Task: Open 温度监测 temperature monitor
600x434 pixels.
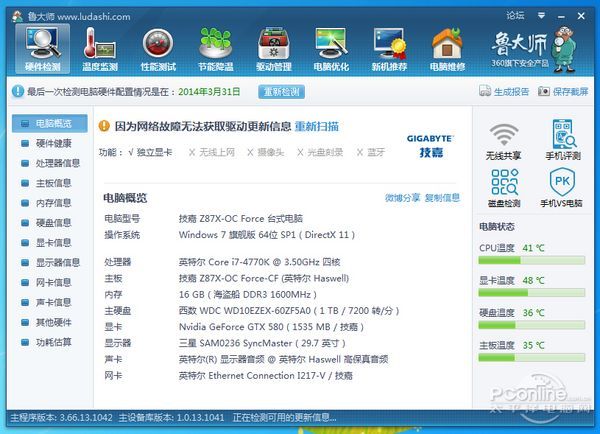Action: point(100,49)
